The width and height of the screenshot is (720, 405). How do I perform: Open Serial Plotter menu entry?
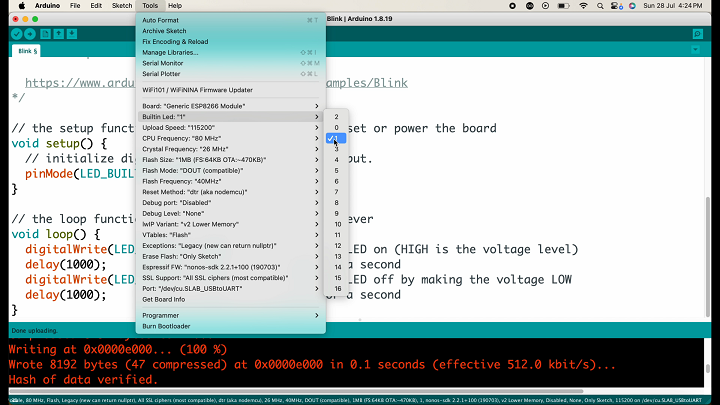(x=231, y=73)
